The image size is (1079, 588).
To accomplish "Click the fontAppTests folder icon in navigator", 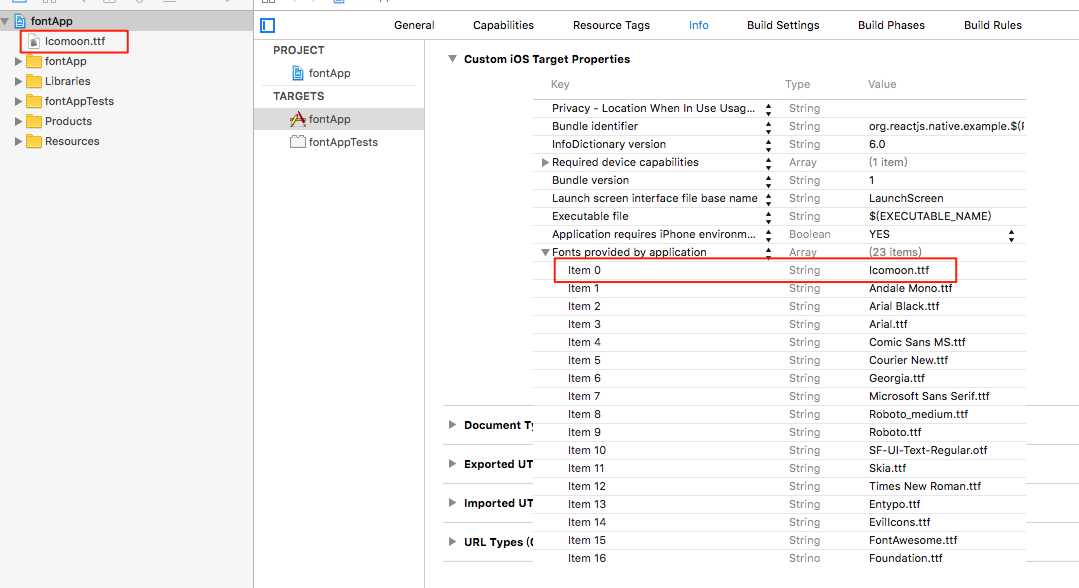I will pyautogui.click(x=34, y=101).
